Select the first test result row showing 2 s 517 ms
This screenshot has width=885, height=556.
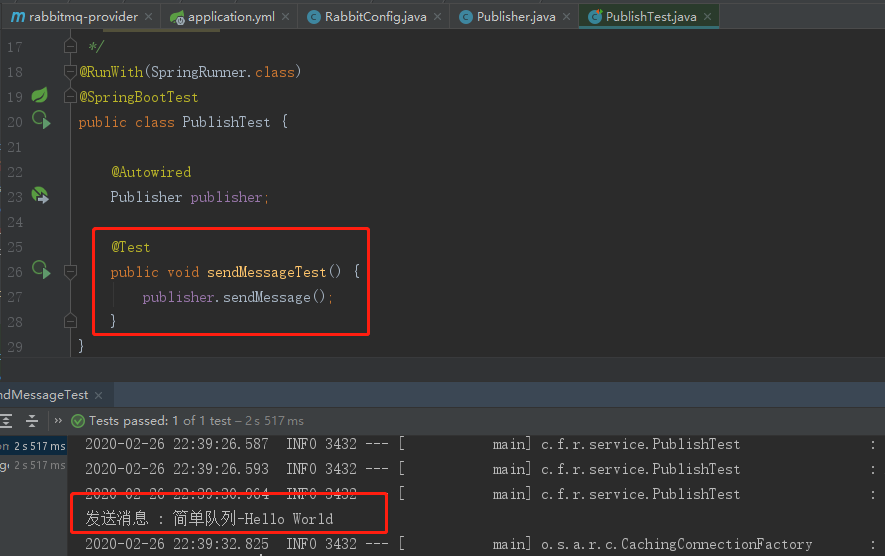point(33,446)
